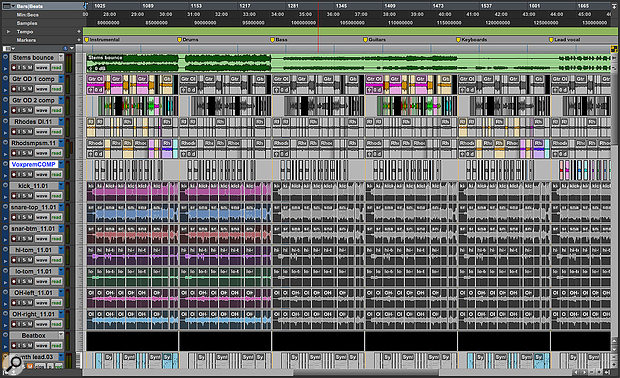Open playlist selector arrow for Gtr OD 1 comp
Image resolution: width=620 pixels, height=378 pixels.
click(x=61, y=79)
